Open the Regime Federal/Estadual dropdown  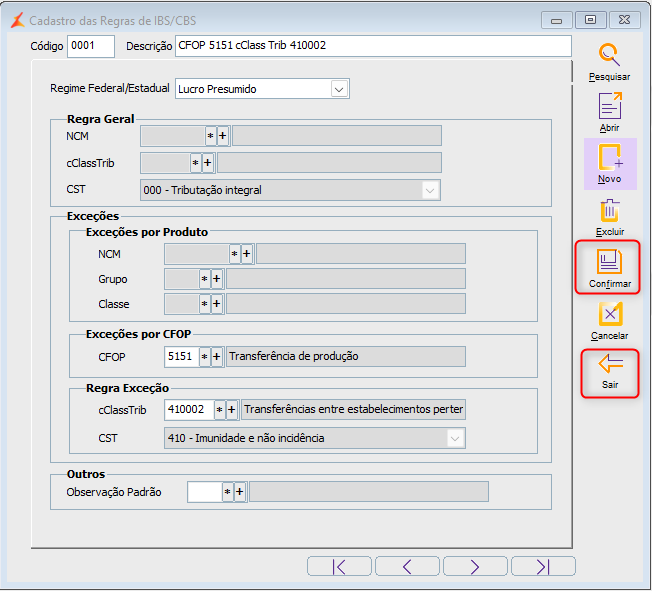339,89
